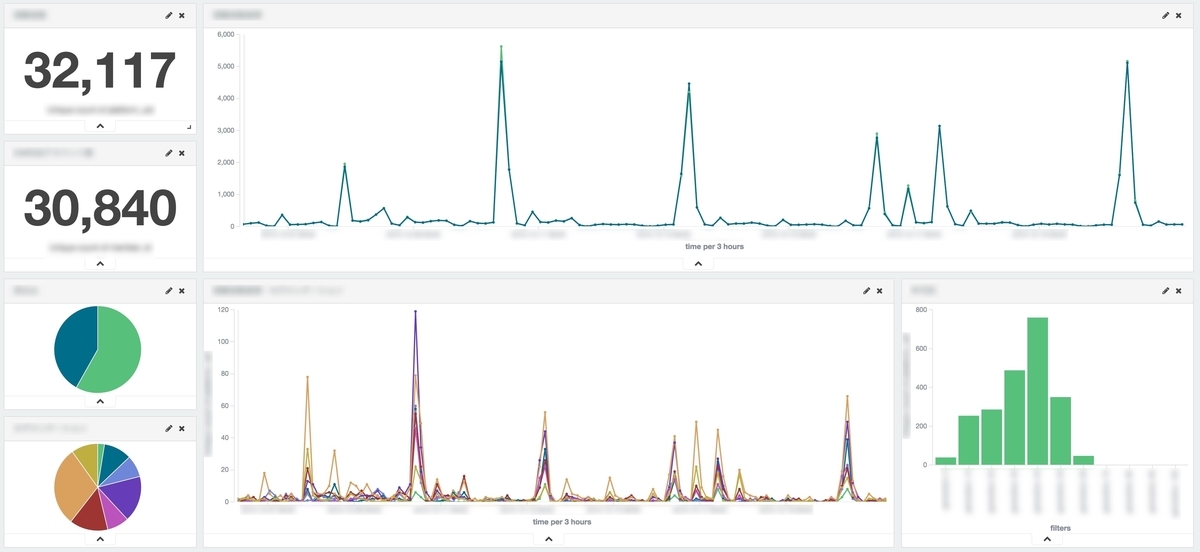Image resolution: width=1200 pixels, height=552 pixels.
Task: Click the 32,117 metric value
Action: click(100, 71)
